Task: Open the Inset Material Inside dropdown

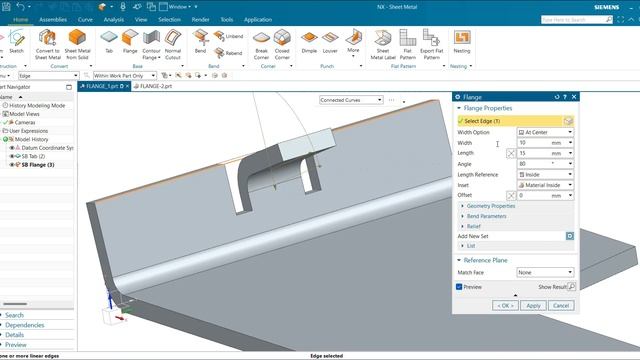Action: pos(545,185)
